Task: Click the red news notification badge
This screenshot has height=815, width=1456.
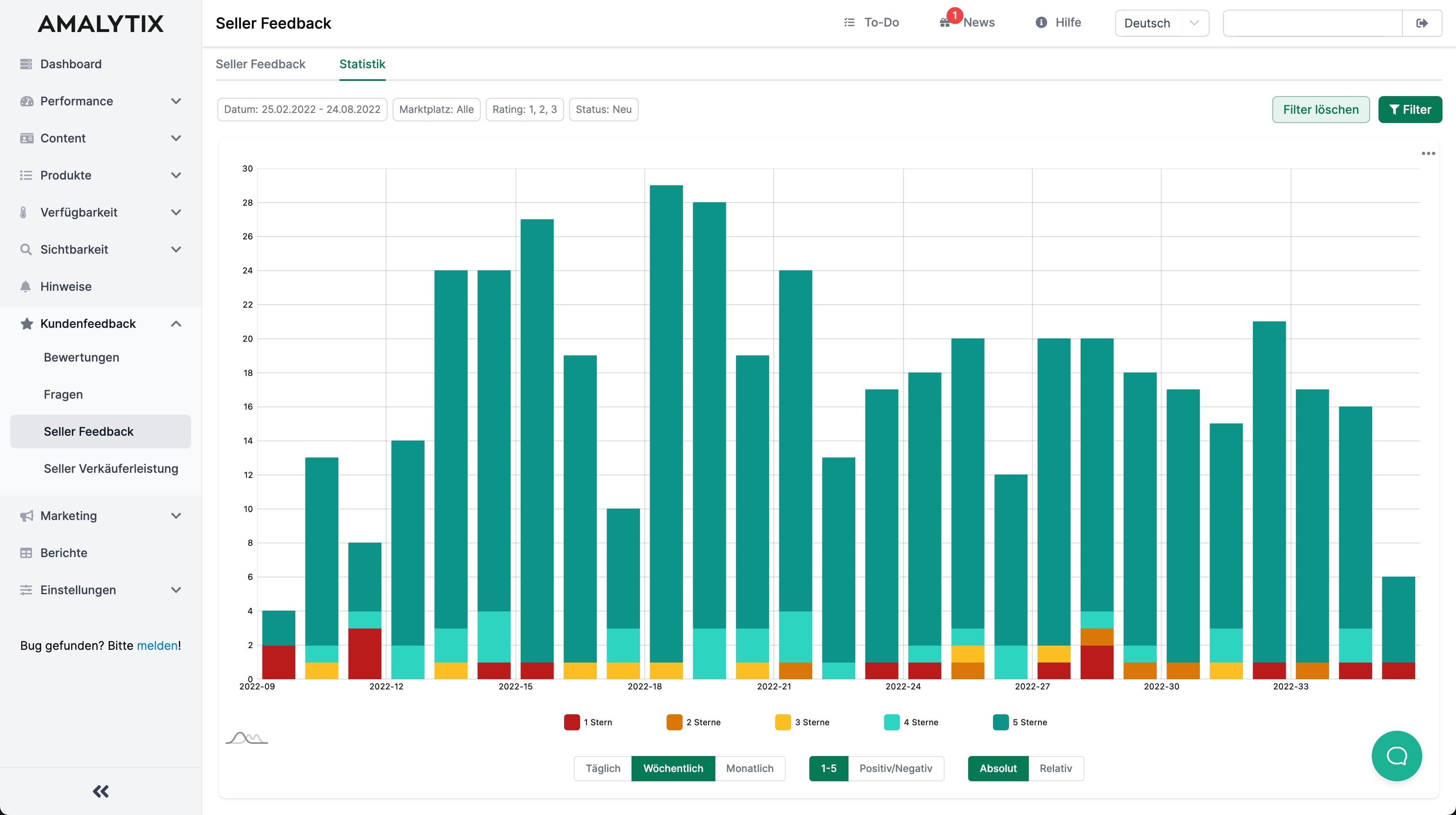Action: coord(955,15)
